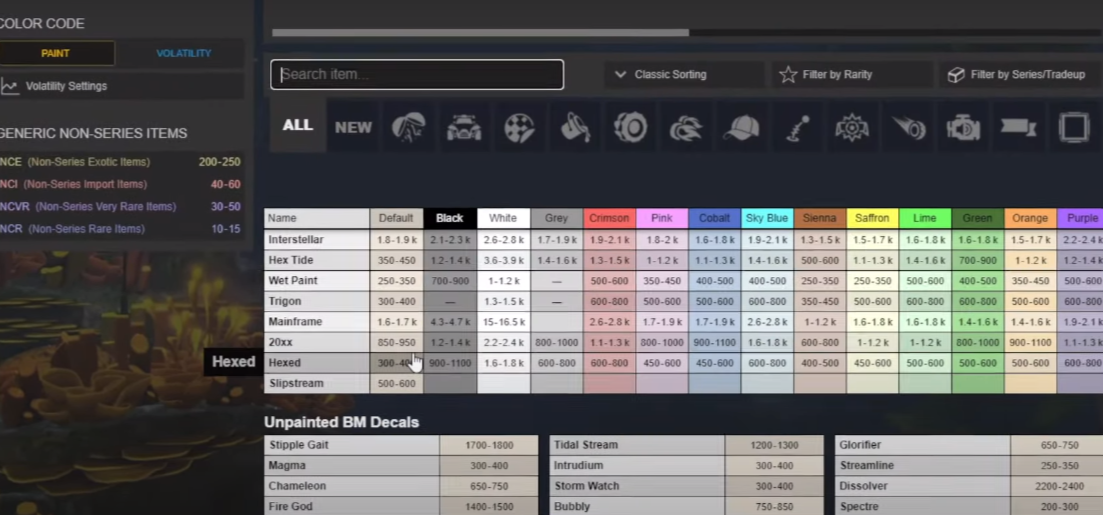Click the cube icon beside Filter by Series/Tradeup
1103x515 pixels.
click(x=955, y=75)
